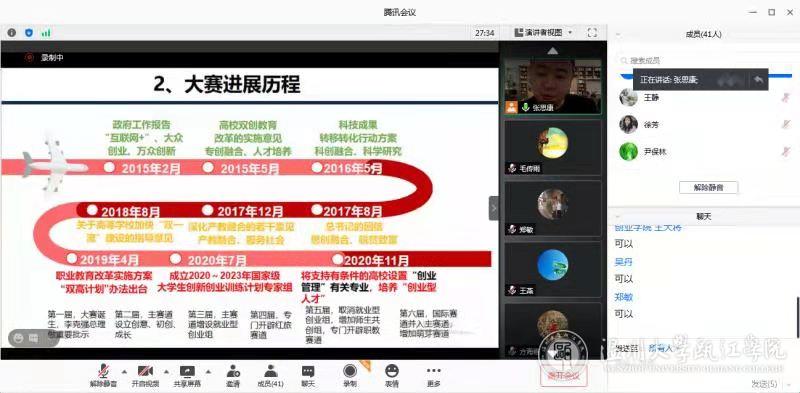Viewport: 800px width, 393px height.
Task: Toggle muted mic icon on 毛传雨 tile
Action: point(512,168)
